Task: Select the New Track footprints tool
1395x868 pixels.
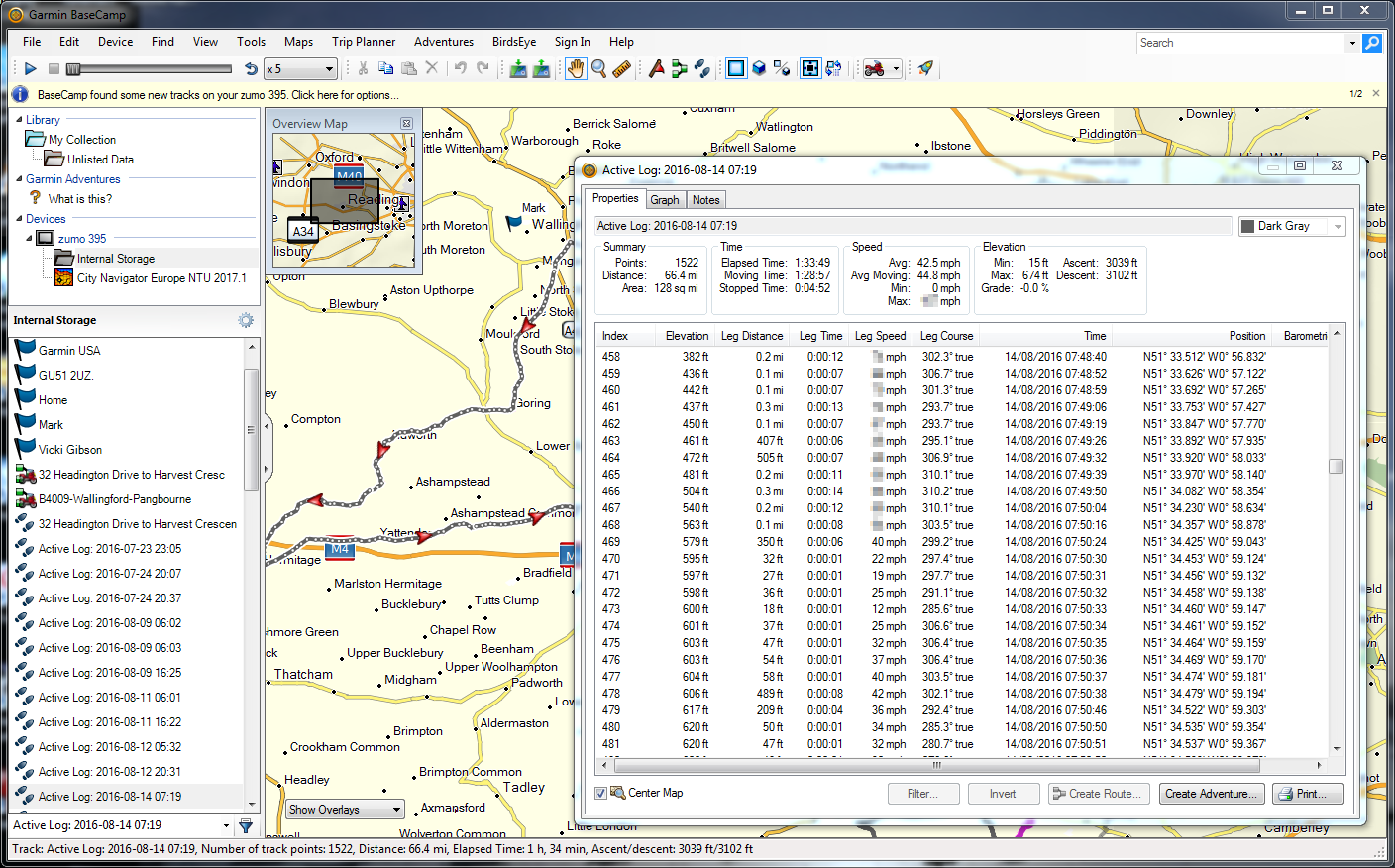Action: (702, 68)
